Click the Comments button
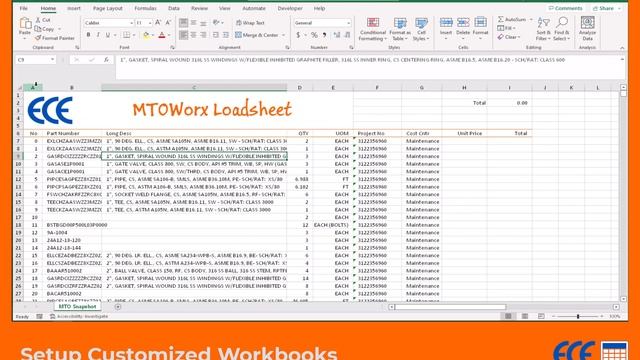Viewport: 640px width, 360px height. (565, 8)
